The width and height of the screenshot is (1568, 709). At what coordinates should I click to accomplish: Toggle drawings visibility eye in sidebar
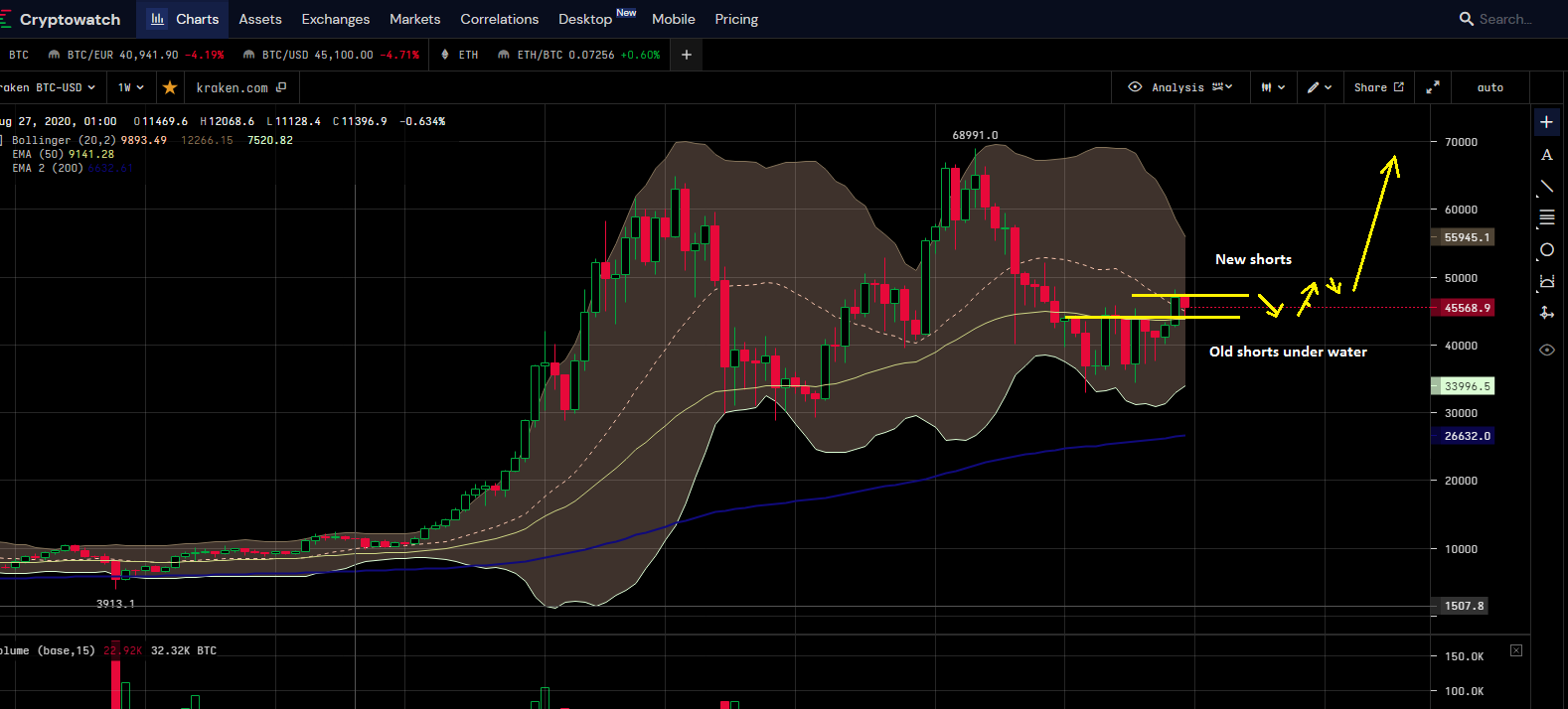click(x=1546, y=350)
